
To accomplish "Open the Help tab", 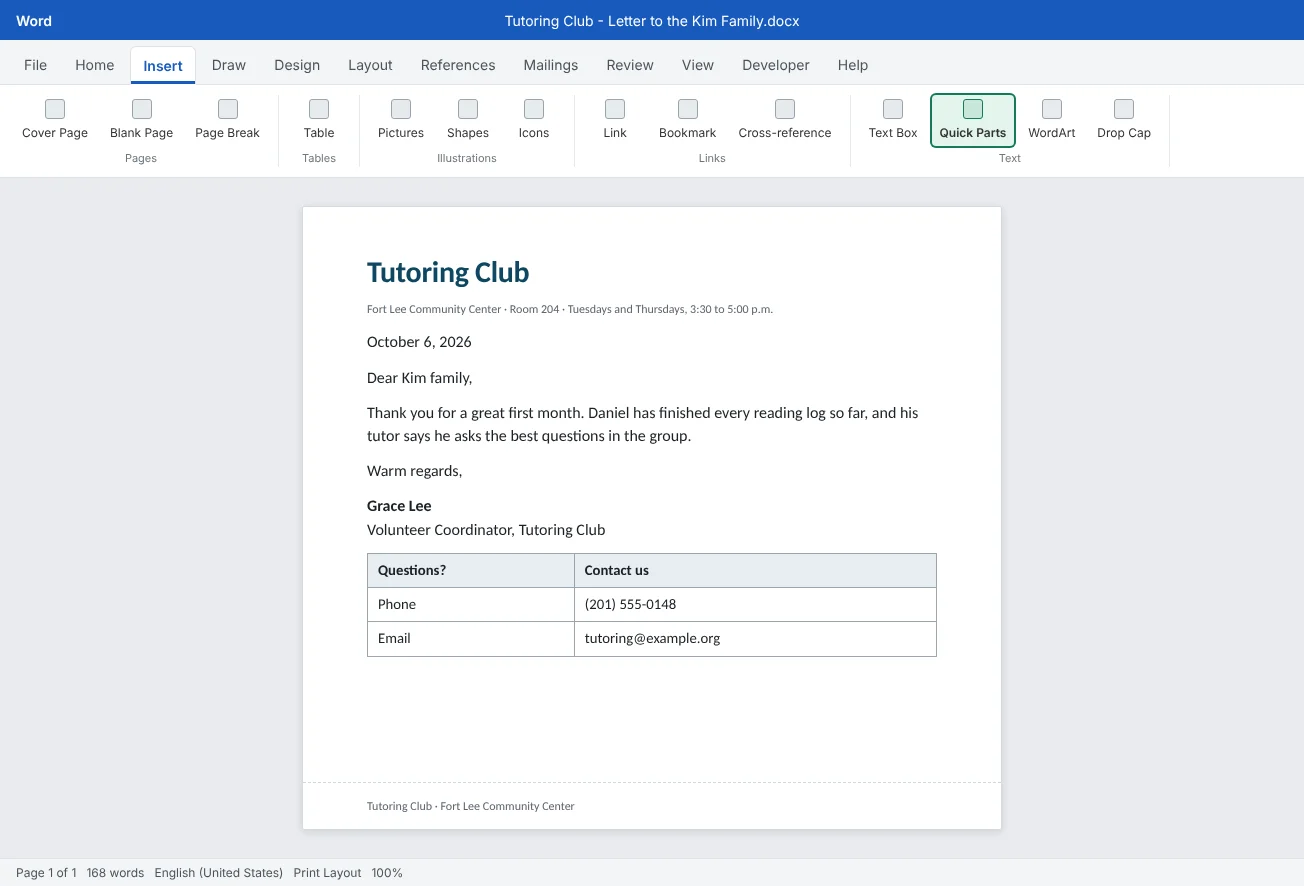I will point(853,65).
